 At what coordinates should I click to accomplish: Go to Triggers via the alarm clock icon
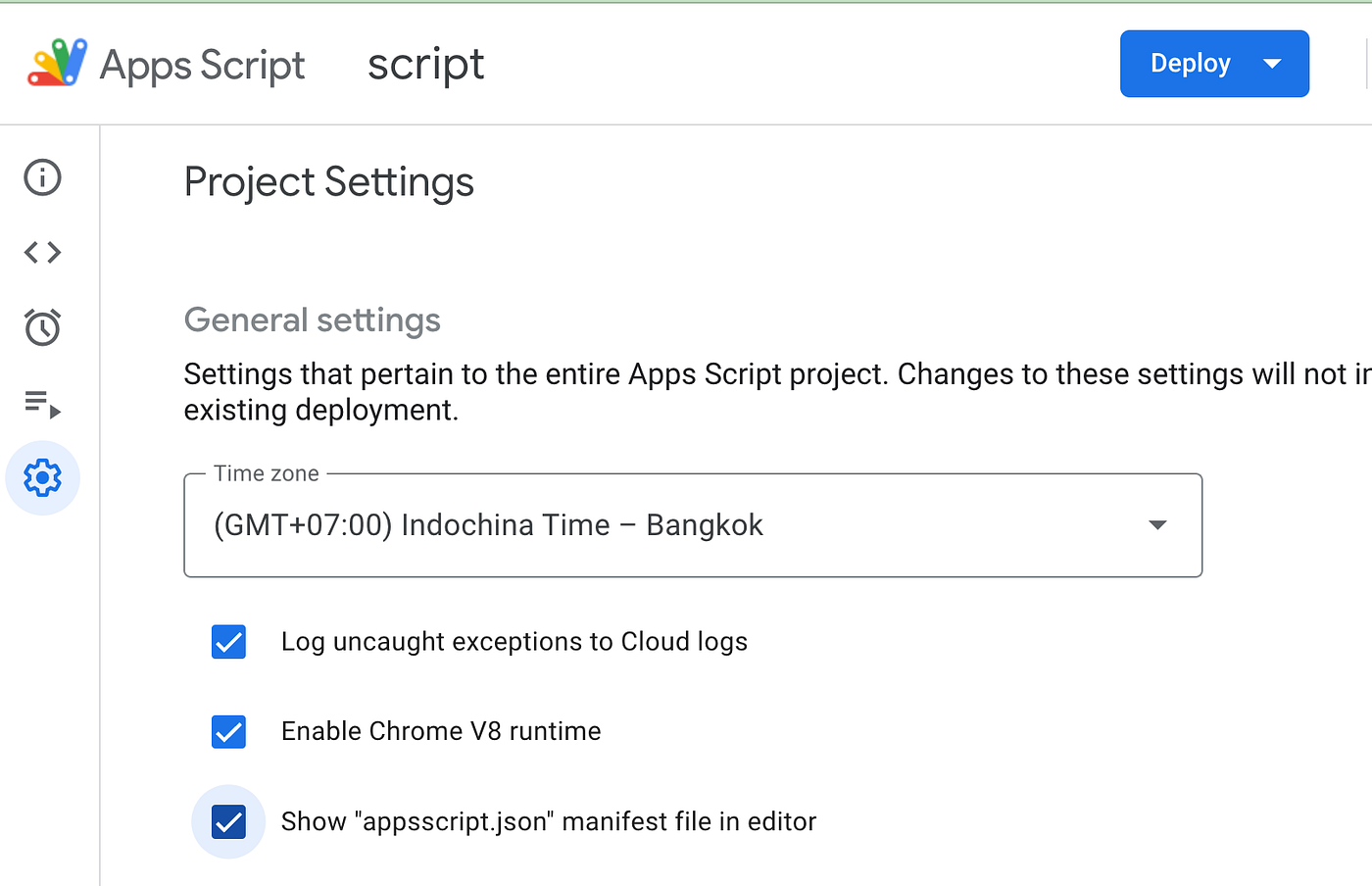42,327
